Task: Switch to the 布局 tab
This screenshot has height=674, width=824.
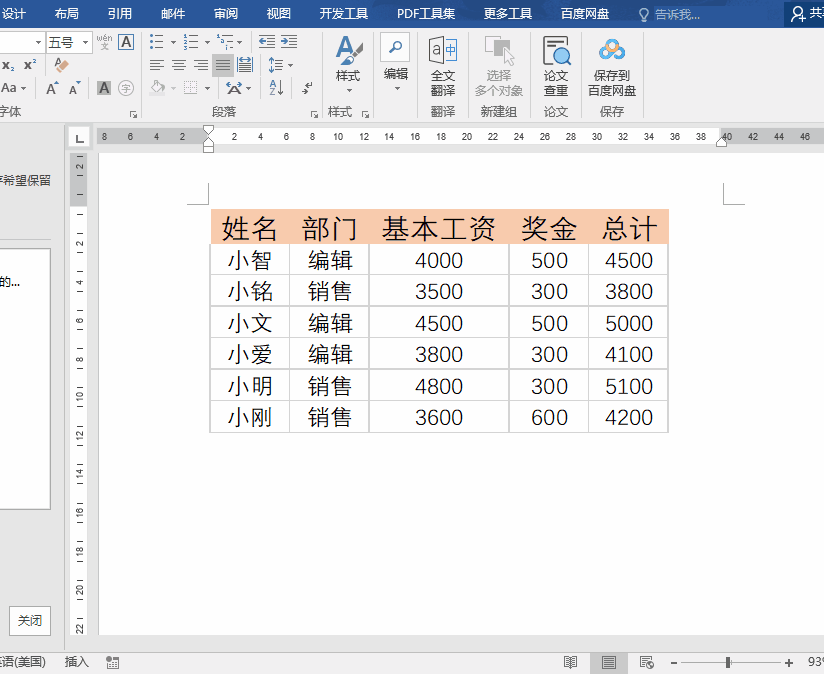Action: pos(67,13)
